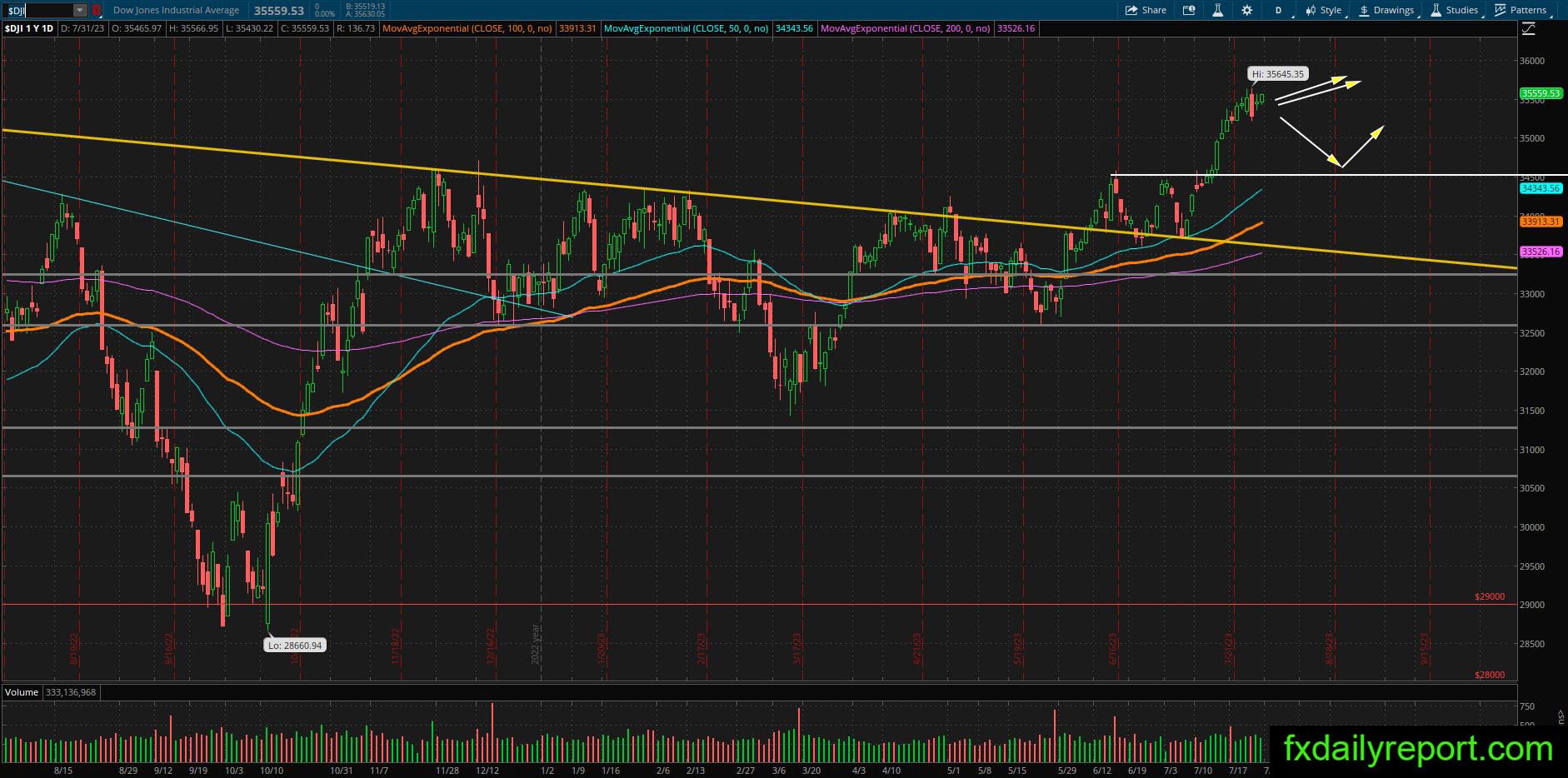The image size is (1568, 778).
Task: Click the flask icon beside the gear
Action: click(x=1217, y=10)
